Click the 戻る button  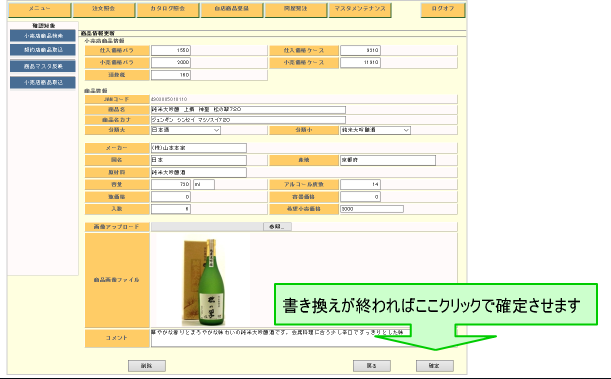[372, 366]
